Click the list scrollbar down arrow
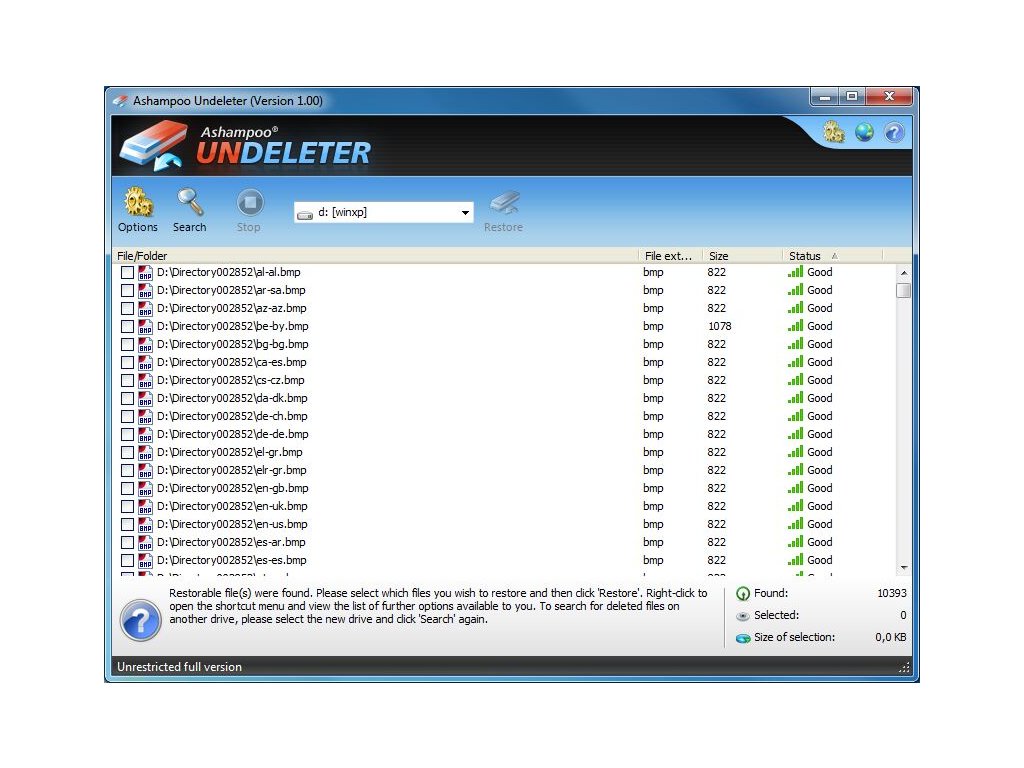 (x=904, y=568)
